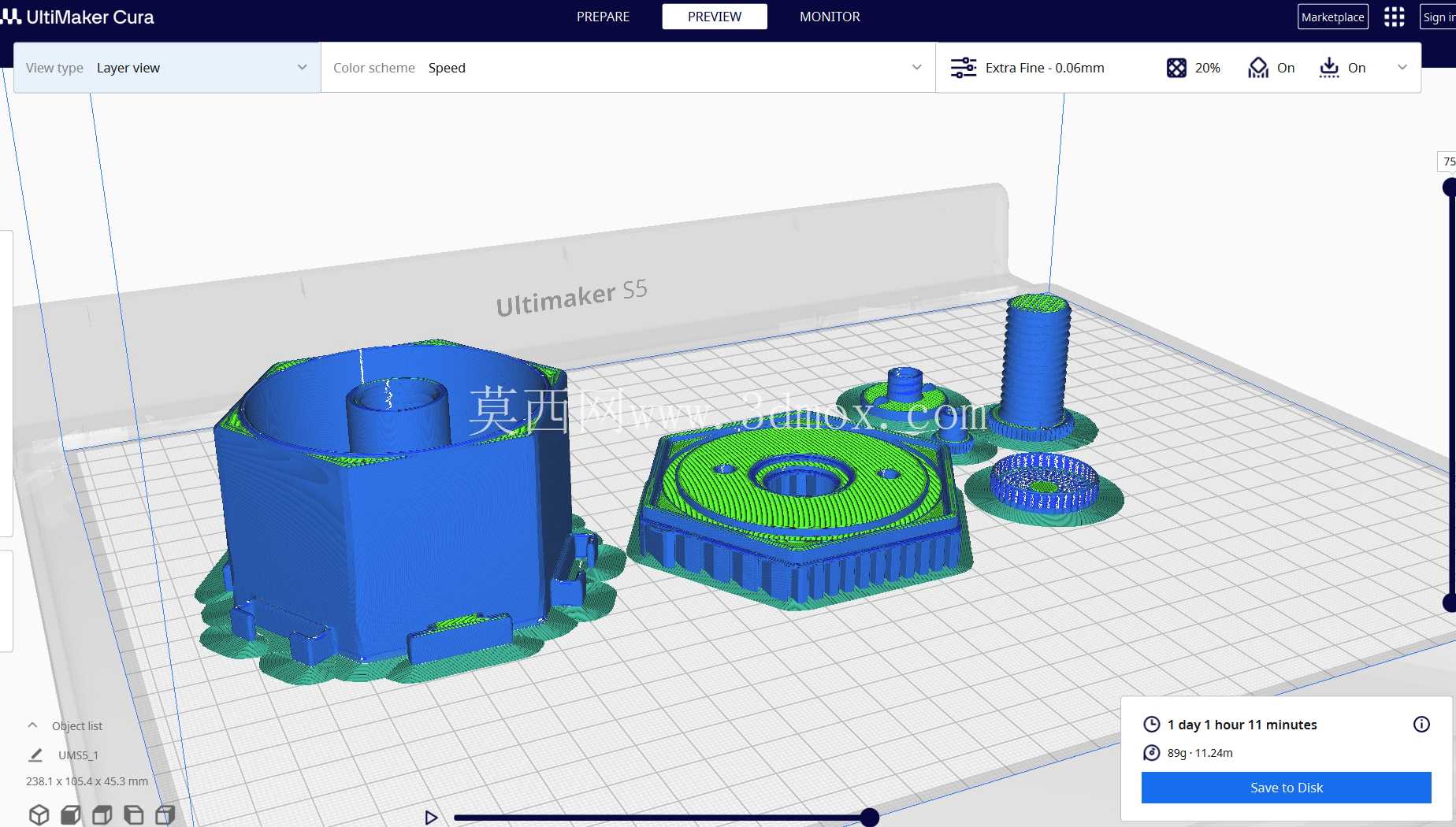Click the clock print time icon
Image resolution: width=1456 pixels, height=827 pixels.
(x=1151, y=725)
